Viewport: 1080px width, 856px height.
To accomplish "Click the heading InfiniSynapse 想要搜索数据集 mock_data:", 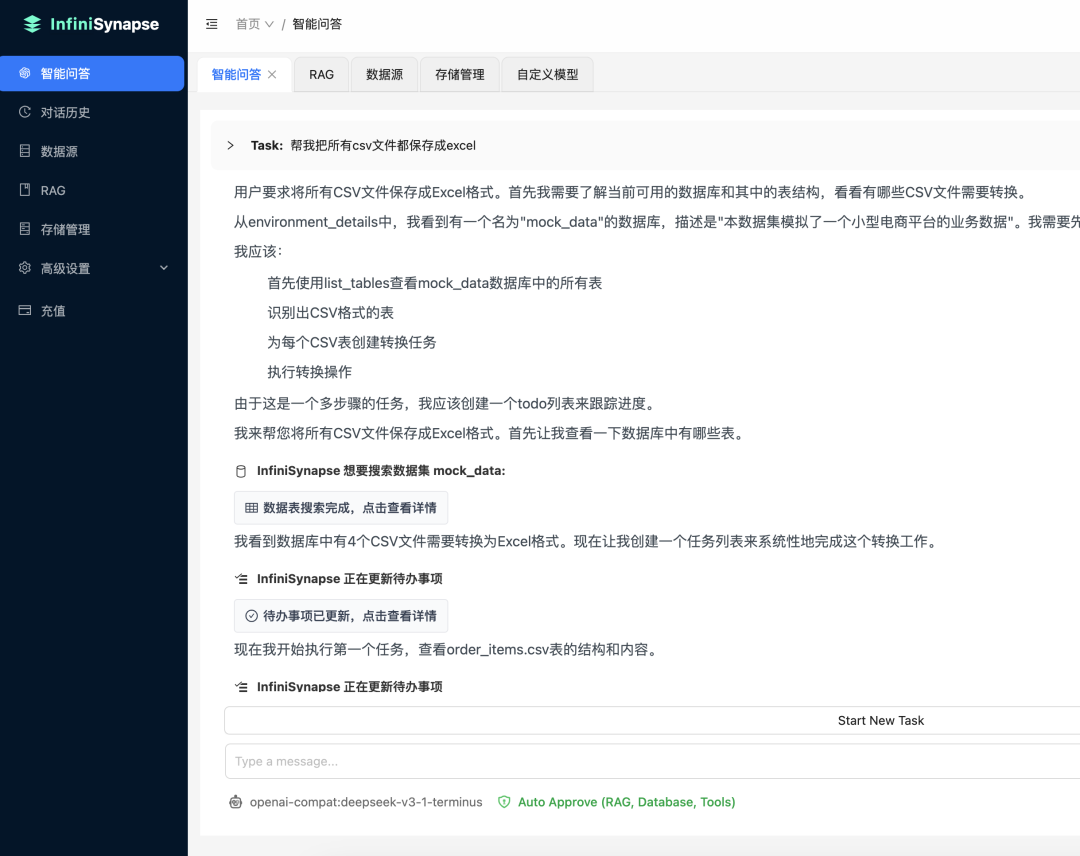I will 381,470.
